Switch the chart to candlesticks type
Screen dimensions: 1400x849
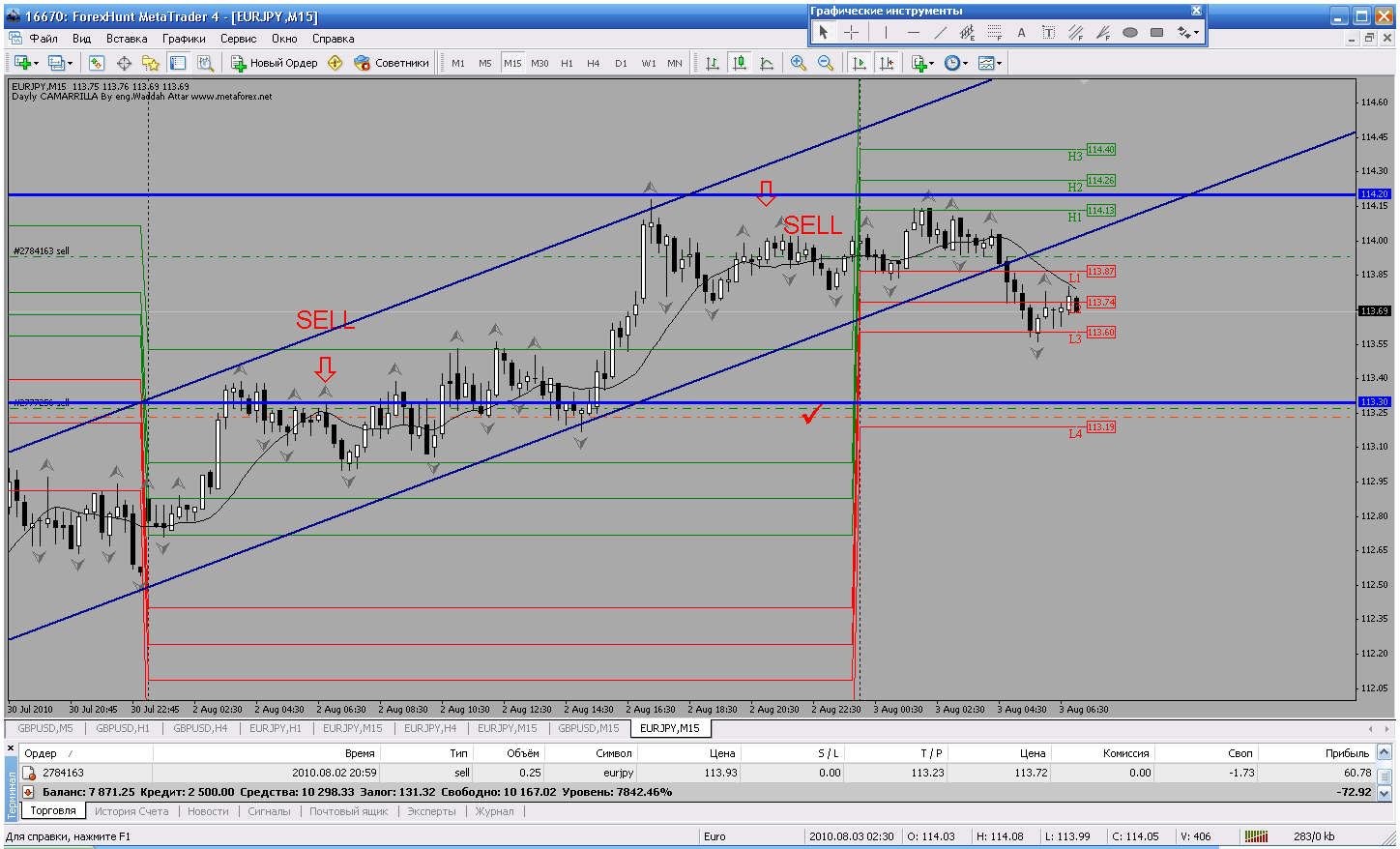coord(740,63)
